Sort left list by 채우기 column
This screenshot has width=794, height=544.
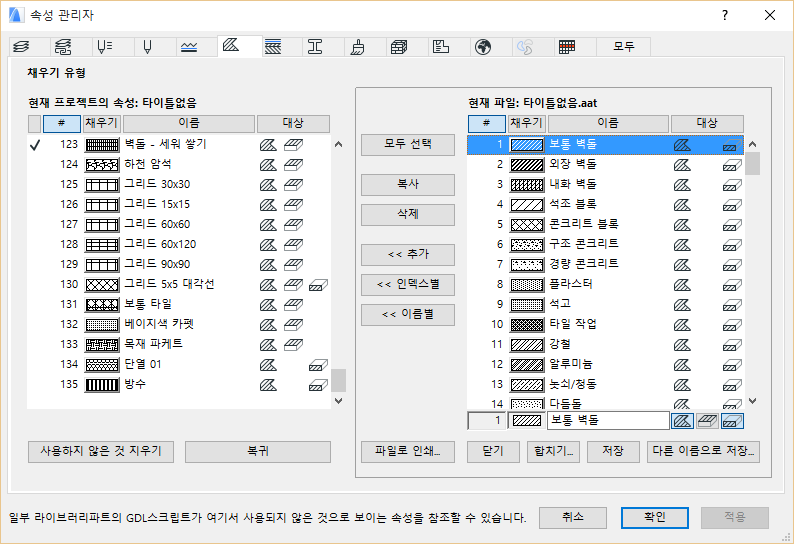click(102, 123)
